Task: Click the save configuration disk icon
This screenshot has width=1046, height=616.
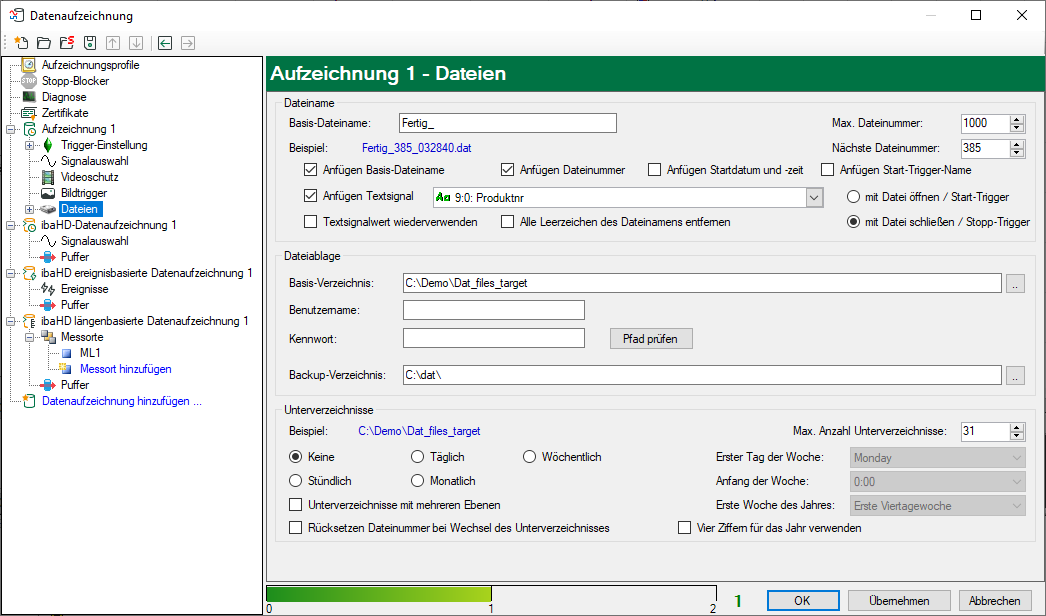Action: (89, 43)
